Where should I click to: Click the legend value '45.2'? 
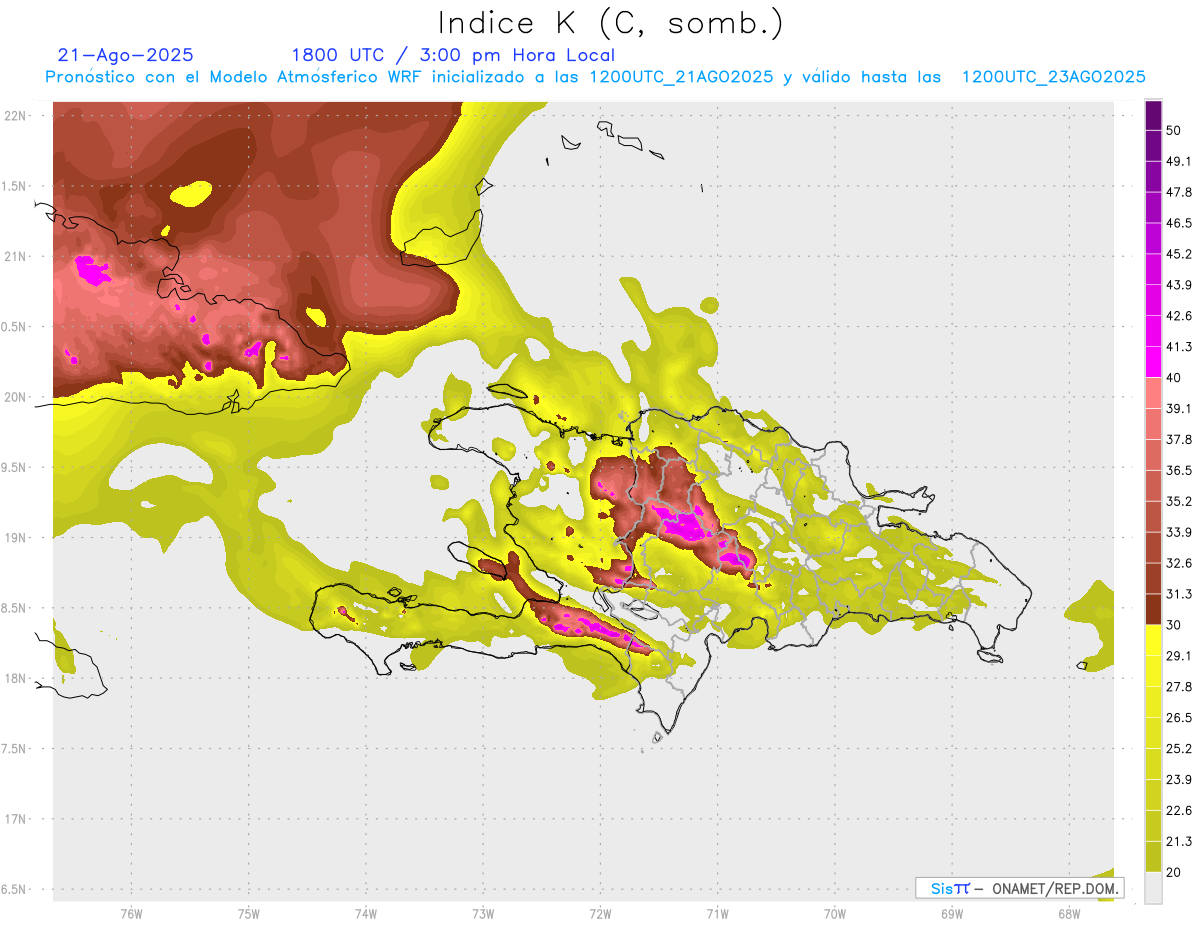(x=1178, y=254)
